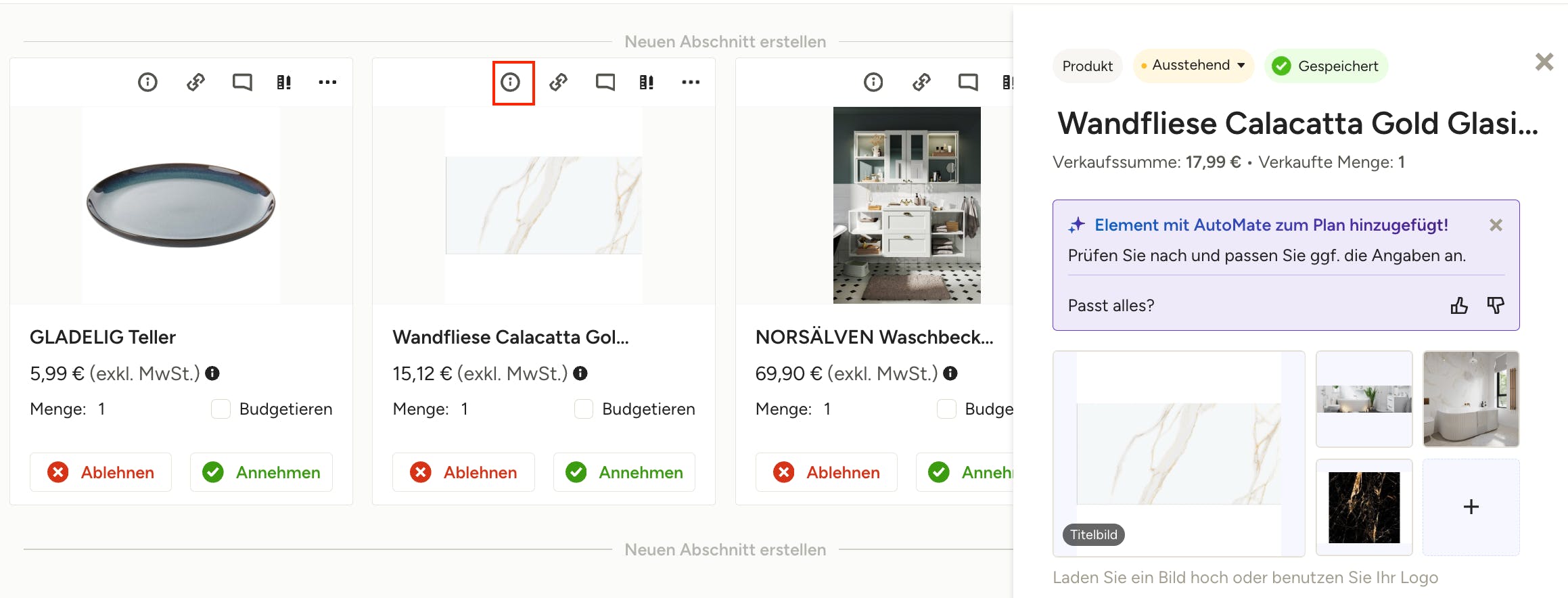Click Annehmen for Wandfliese Calacatta

(624, 472)
